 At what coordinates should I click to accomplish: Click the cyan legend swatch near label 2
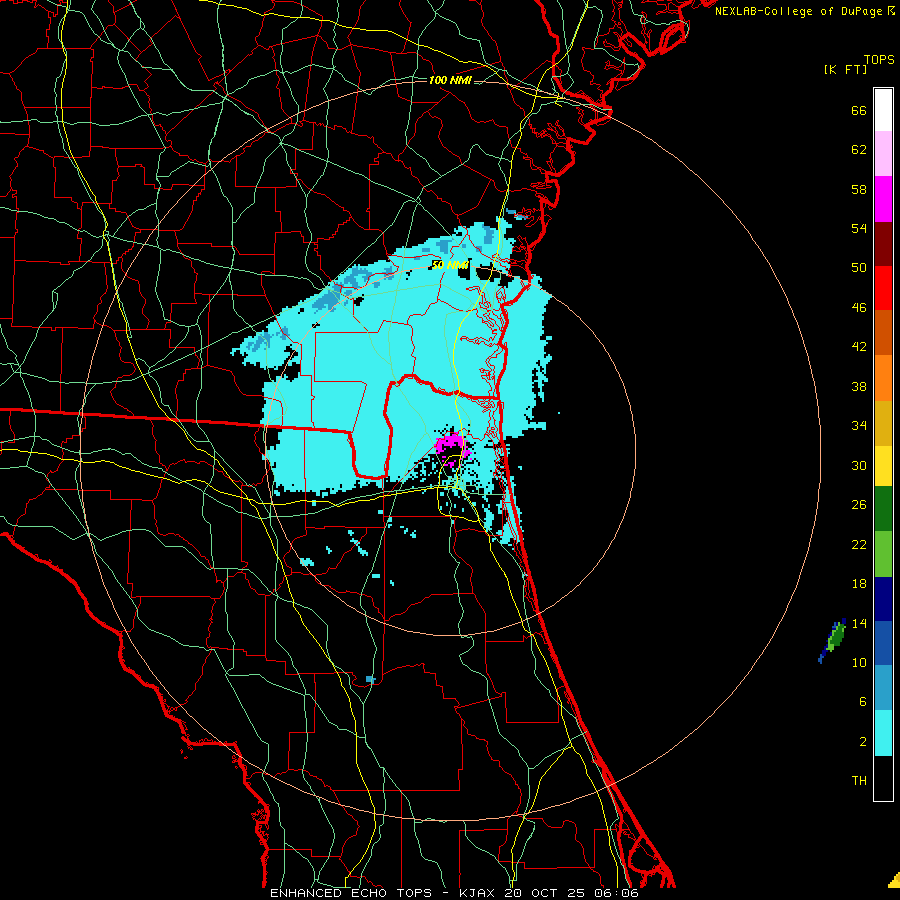[883, 733]
